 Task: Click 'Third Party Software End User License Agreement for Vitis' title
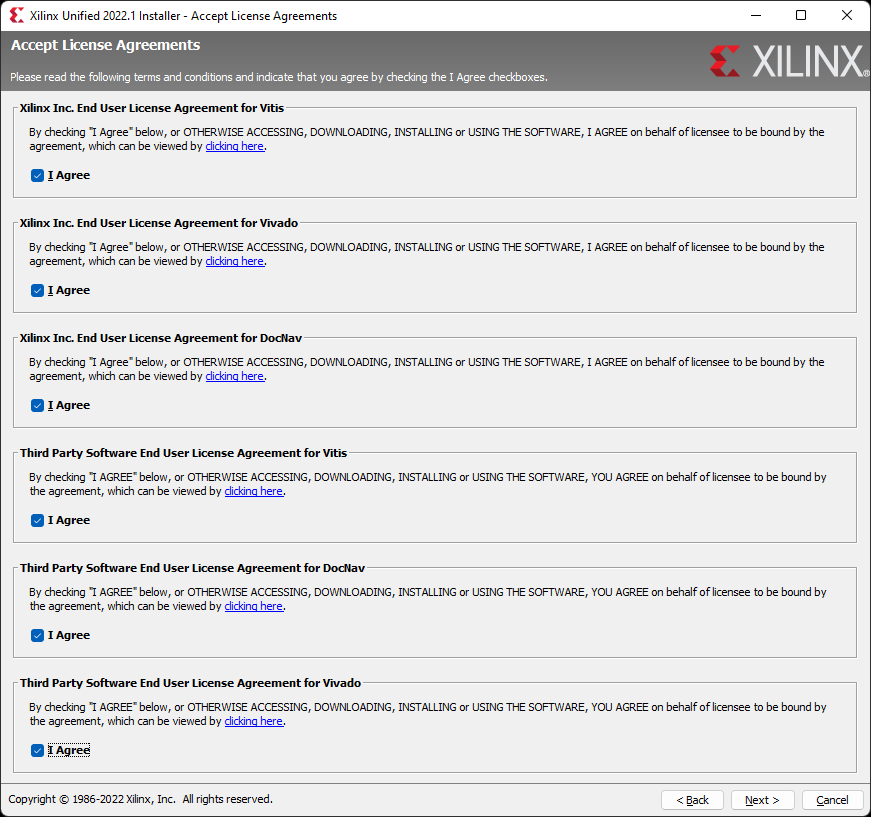(x=183, y=453)
